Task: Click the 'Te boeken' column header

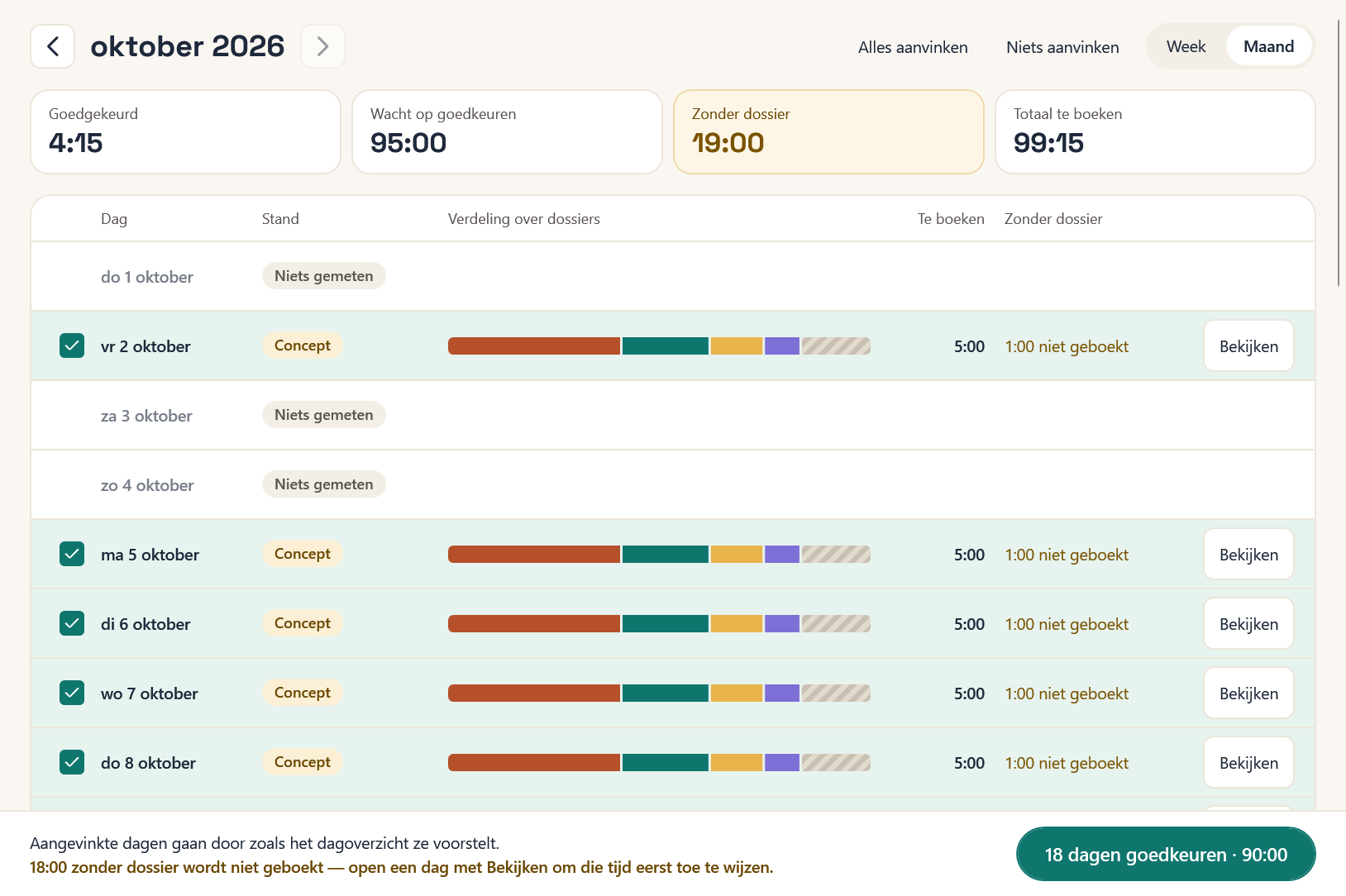Action: (x=951, y=219)
